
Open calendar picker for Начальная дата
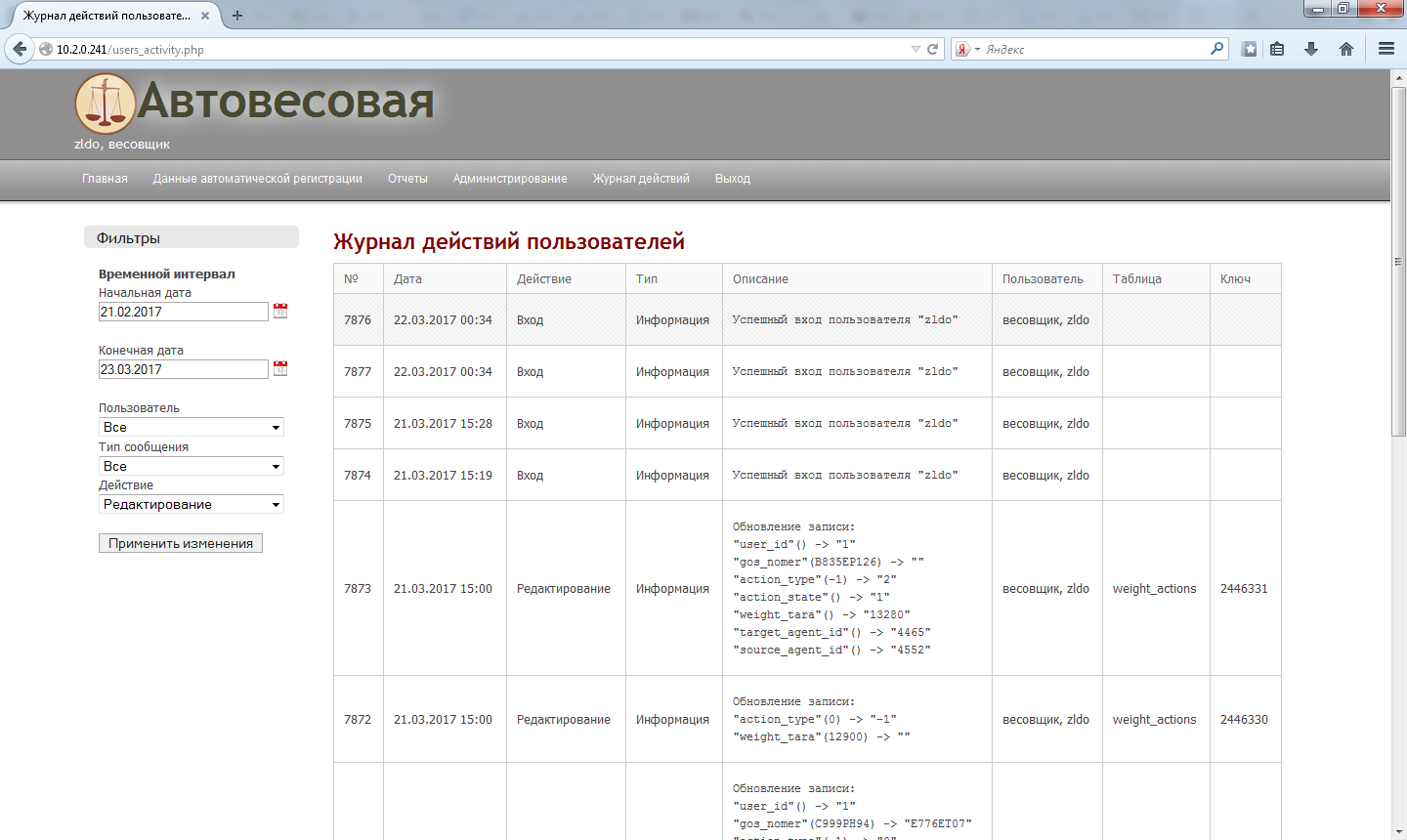(280, 311)
